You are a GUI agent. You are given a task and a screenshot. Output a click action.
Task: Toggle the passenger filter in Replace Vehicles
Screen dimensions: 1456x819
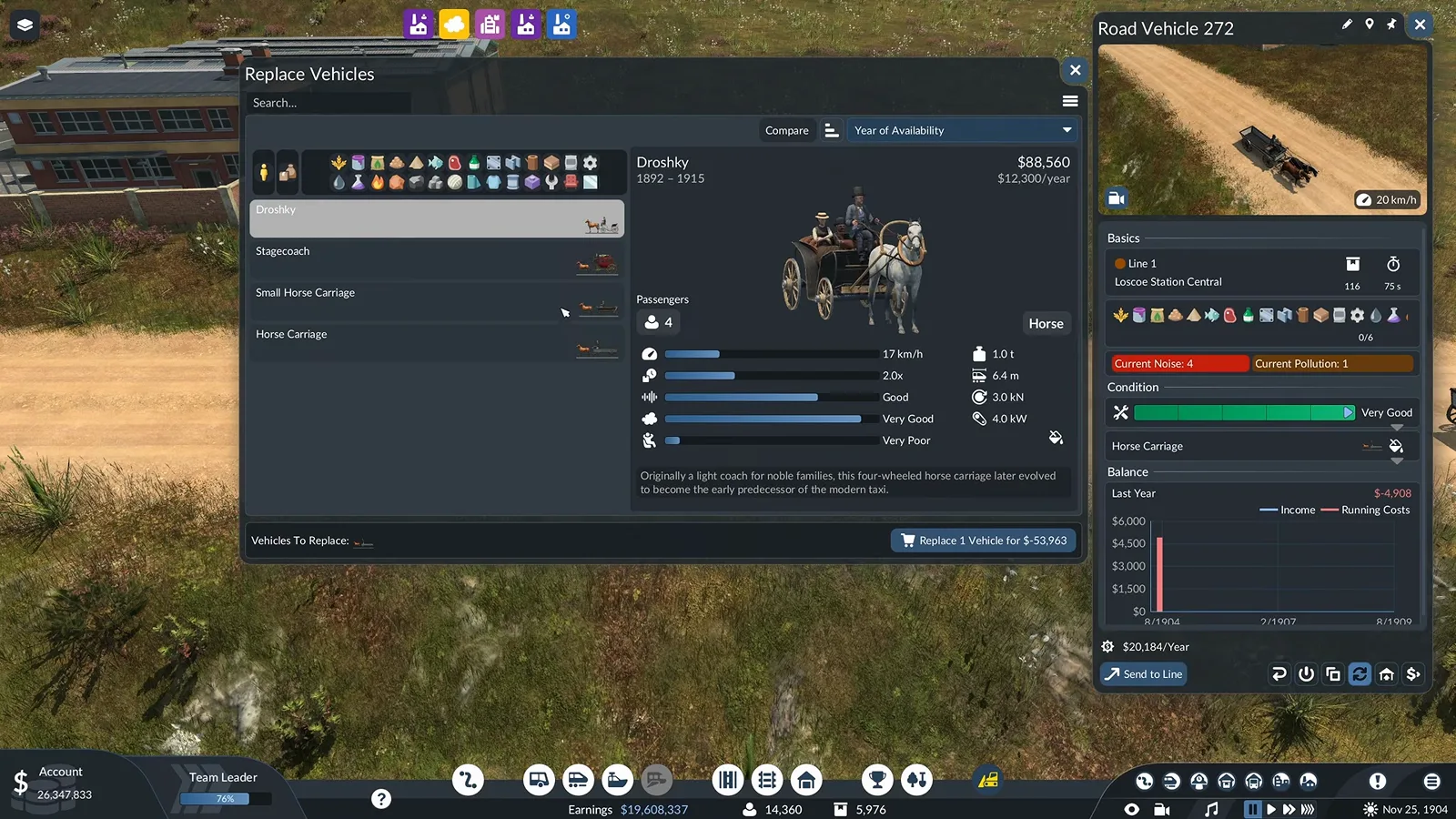(264, 172)
